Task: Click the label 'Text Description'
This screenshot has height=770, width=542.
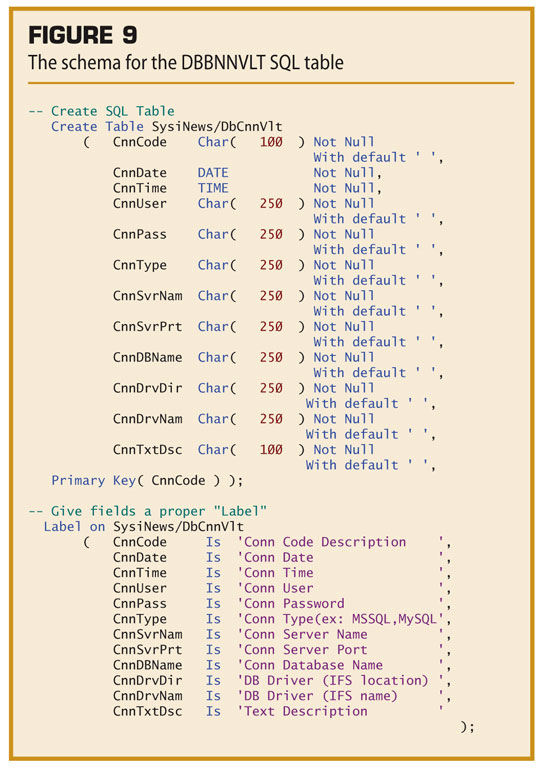Action: pyautogui.click(x=305, y=711)
